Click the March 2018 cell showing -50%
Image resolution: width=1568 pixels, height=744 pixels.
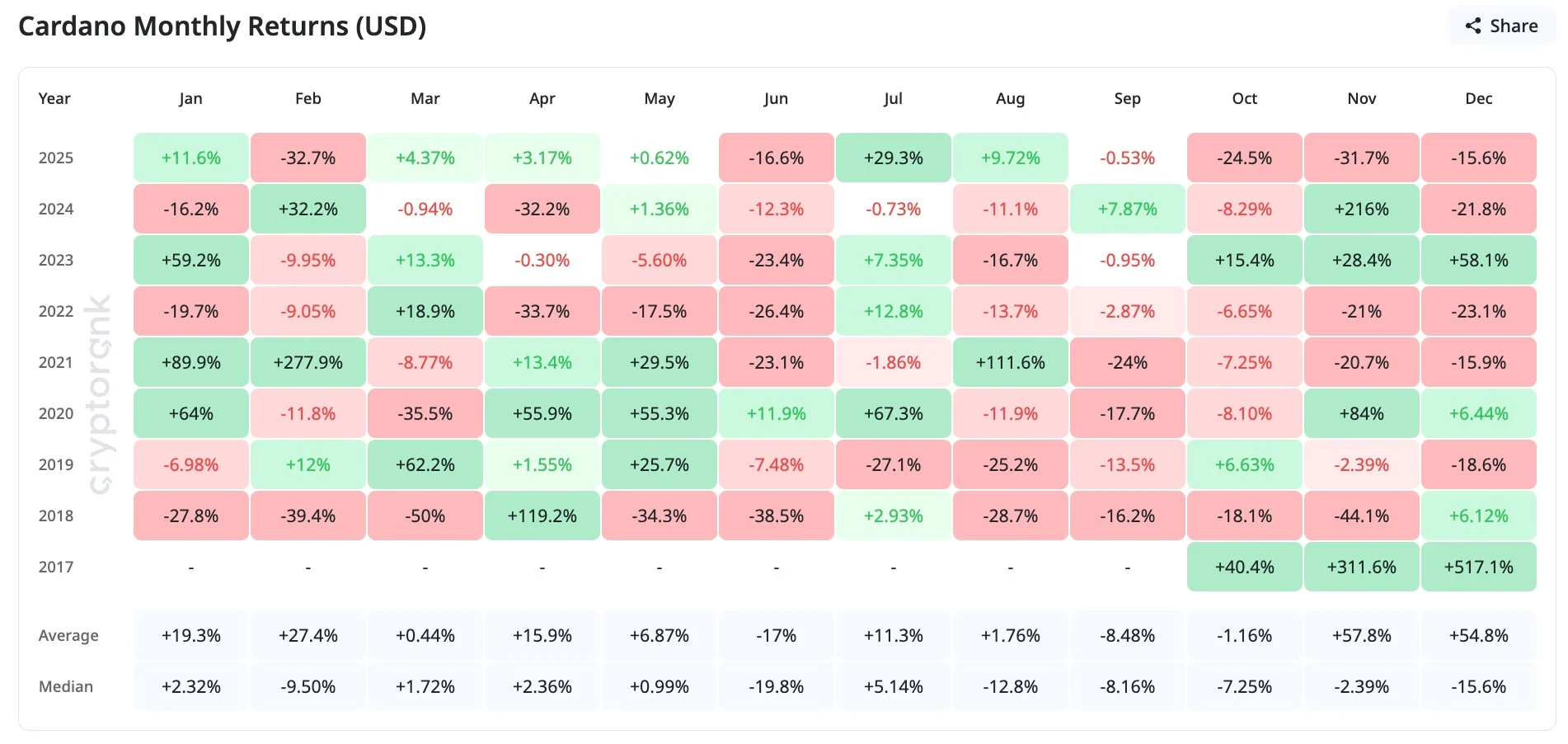(425, 516)
